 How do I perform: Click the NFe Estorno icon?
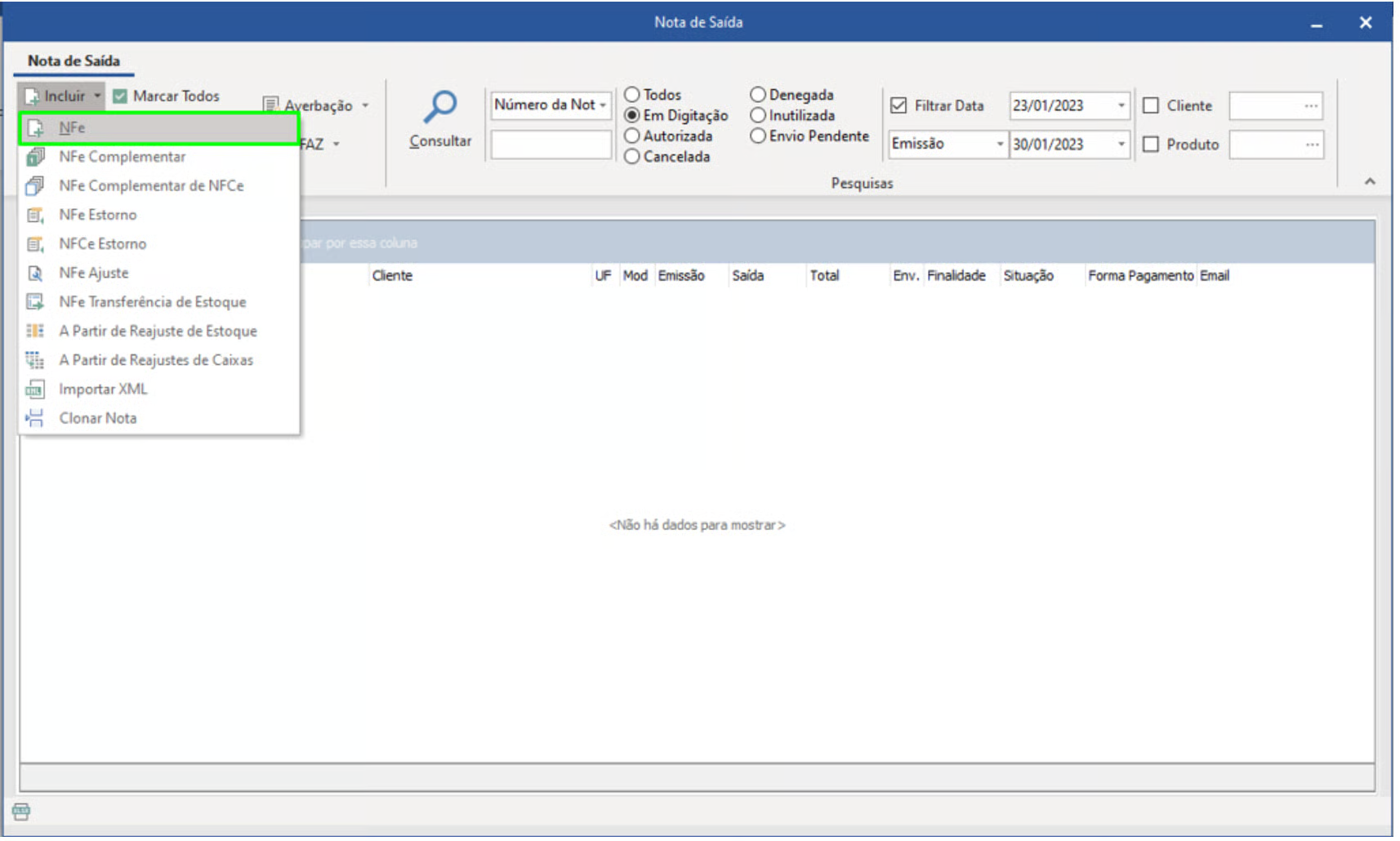(35, 216)
